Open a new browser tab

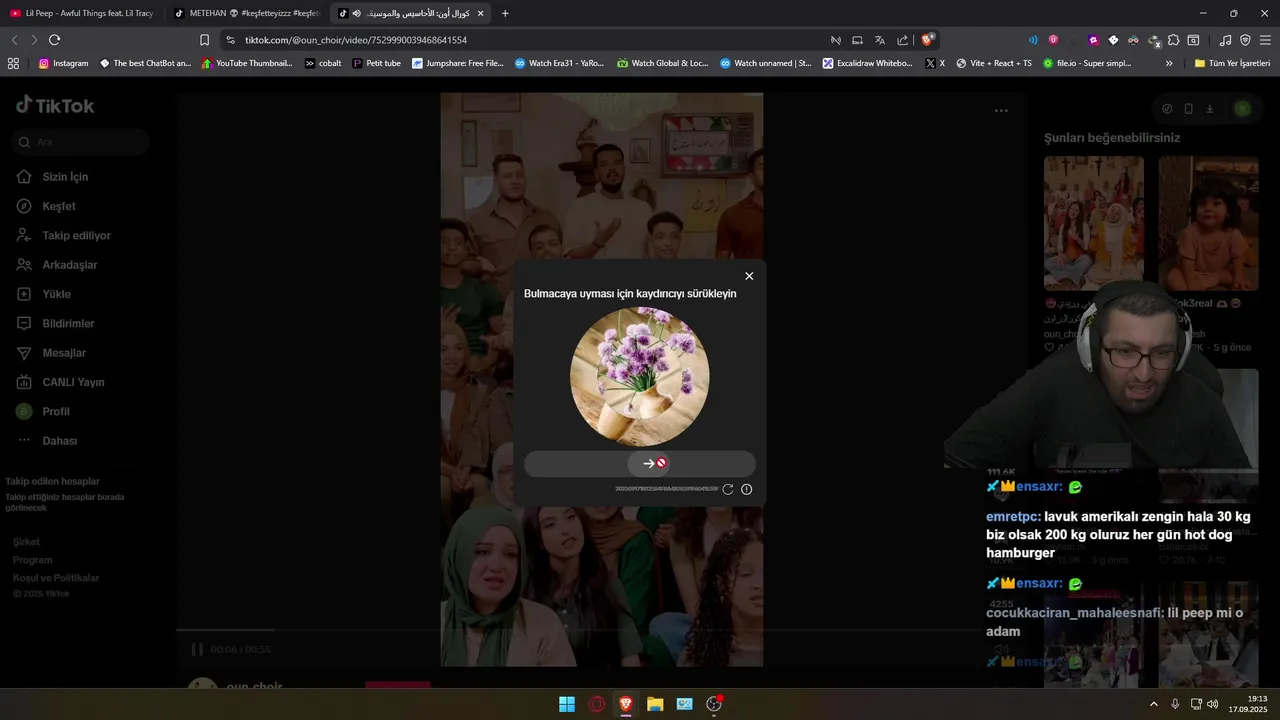505,13
